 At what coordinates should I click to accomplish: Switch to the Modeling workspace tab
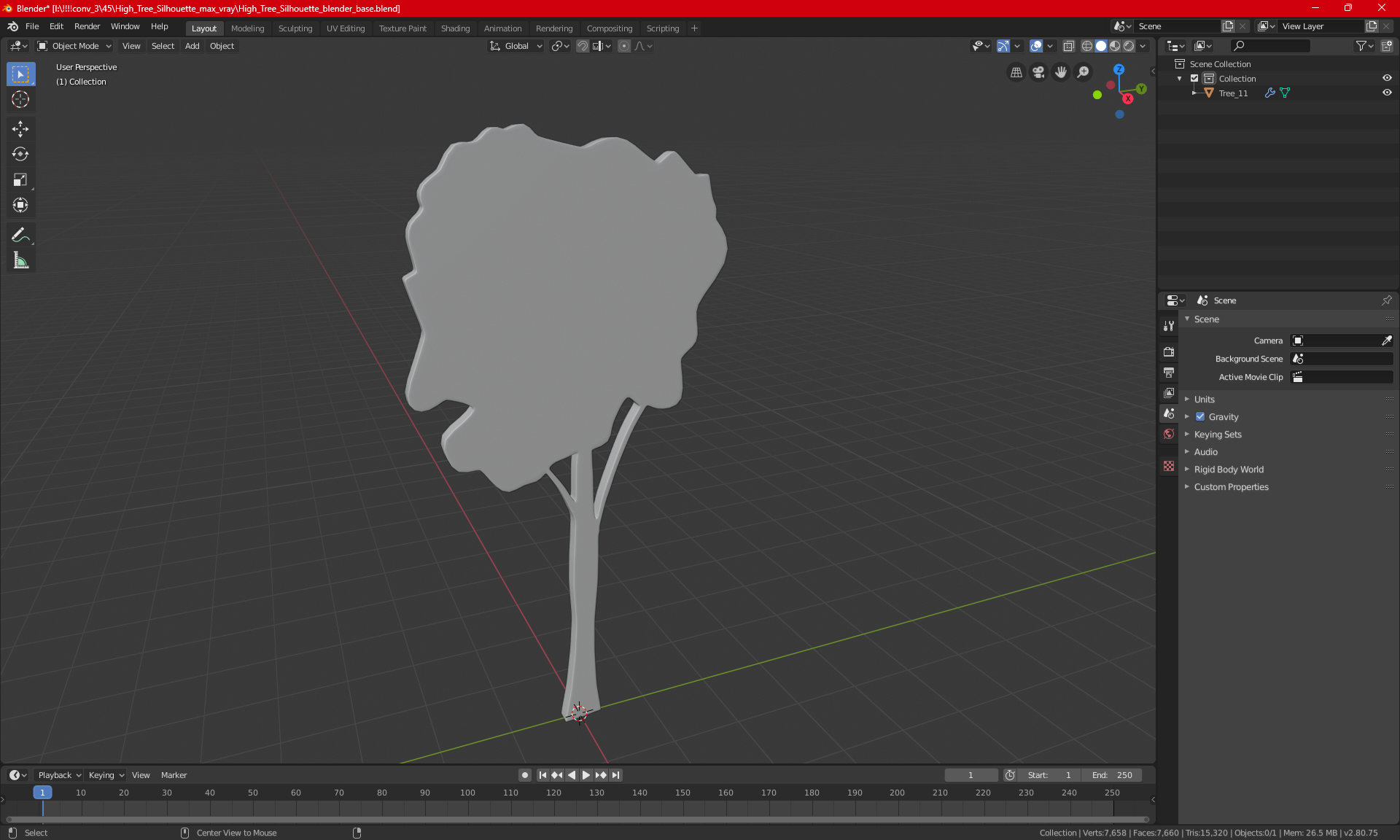click(247, 28)
